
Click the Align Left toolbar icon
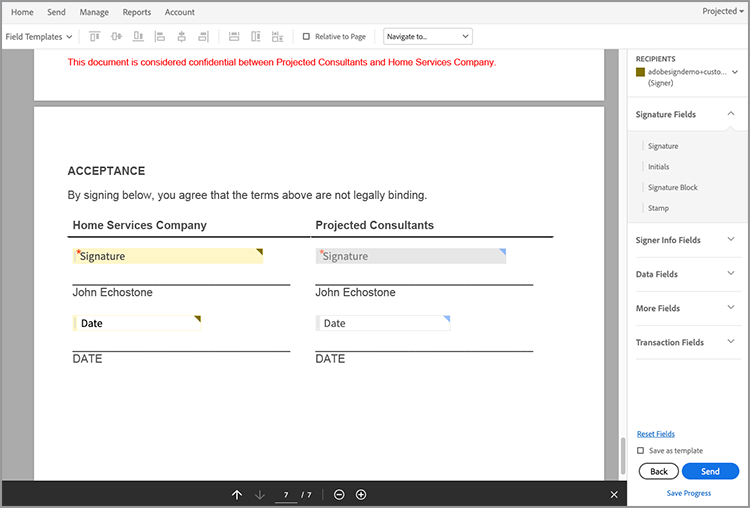160,36
